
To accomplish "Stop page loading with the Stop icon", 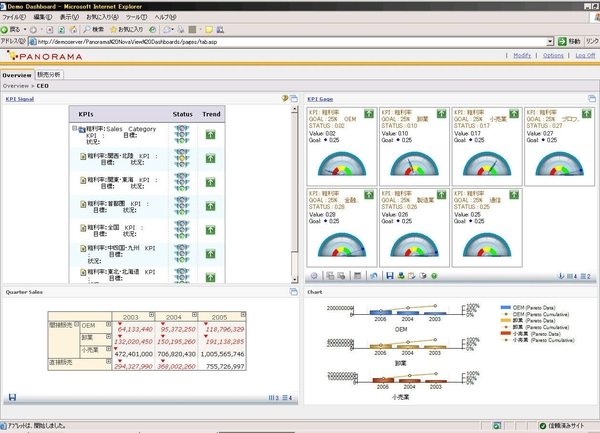I will [50, 29].
